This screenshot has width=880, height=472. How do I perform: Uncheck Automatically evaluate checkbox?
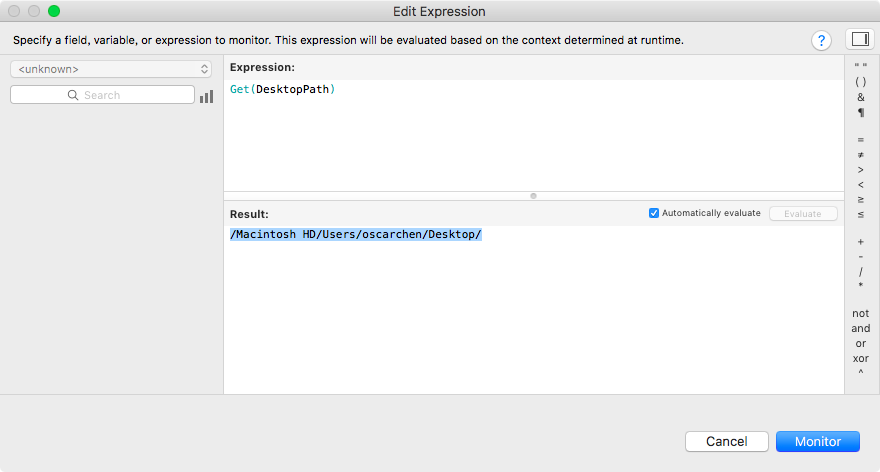(x=654, y=213)
